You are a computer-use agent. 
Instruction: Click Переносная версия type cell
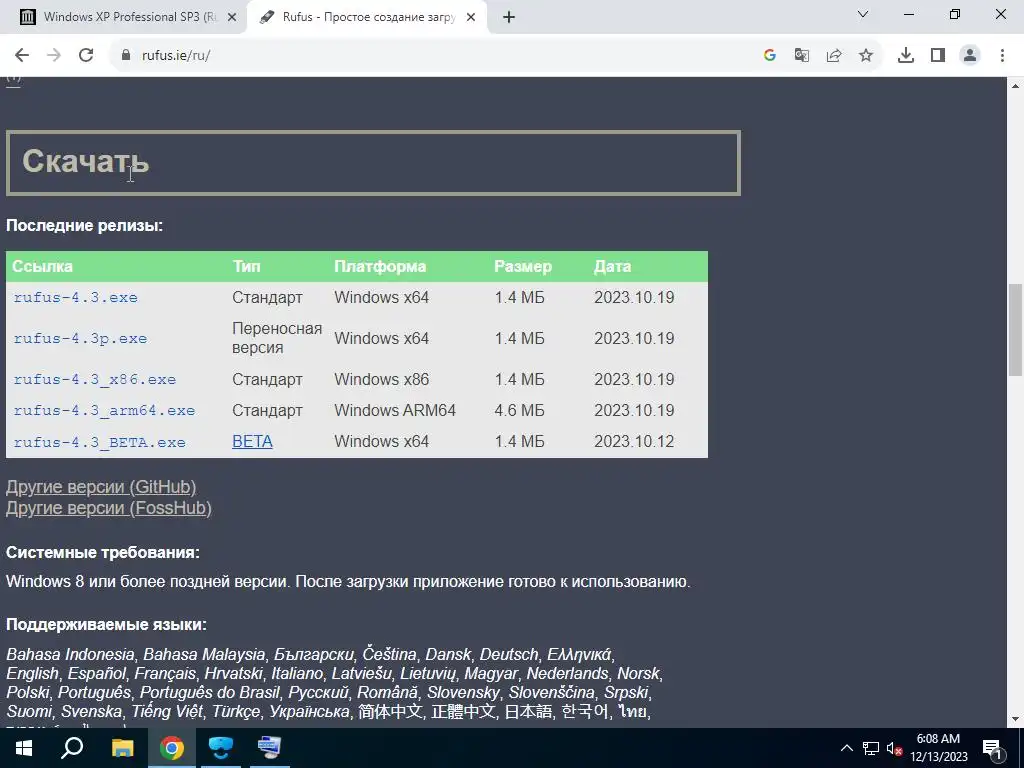point(277,338)
